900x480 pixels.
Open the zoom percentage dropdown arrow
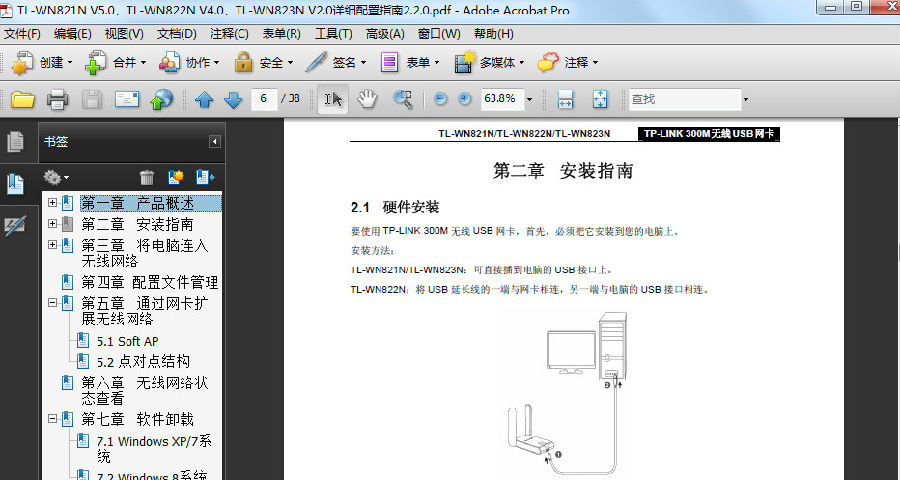(x=529, y=99)
